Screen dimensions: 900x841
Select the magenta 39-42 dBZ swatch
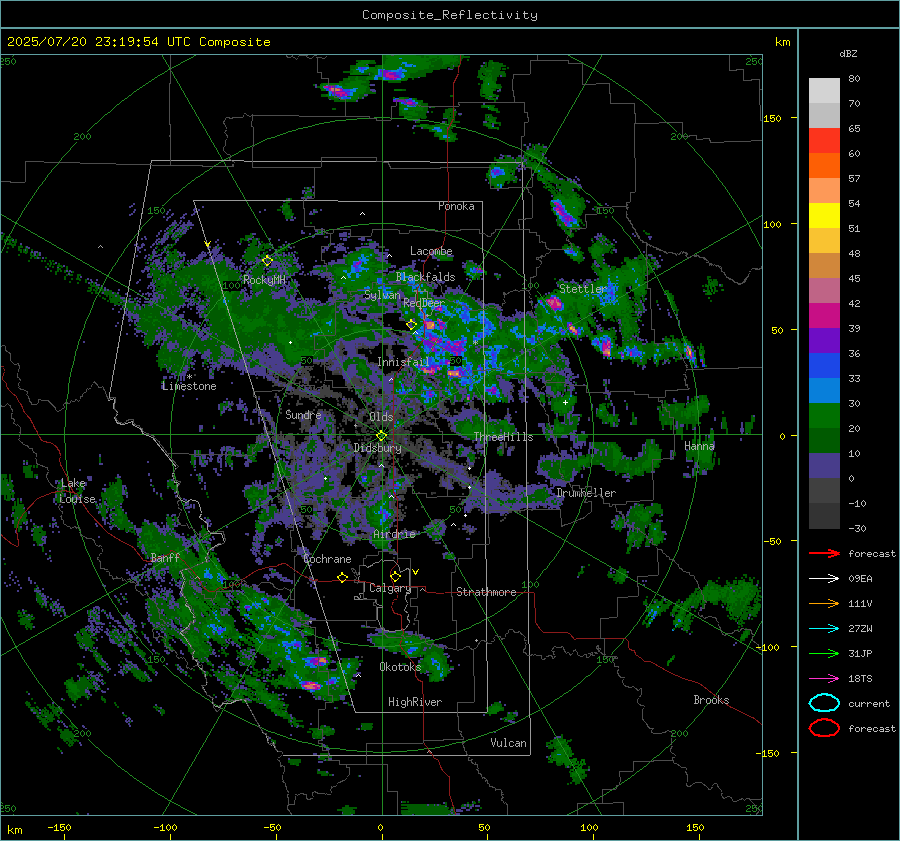[x=824, y=316]
